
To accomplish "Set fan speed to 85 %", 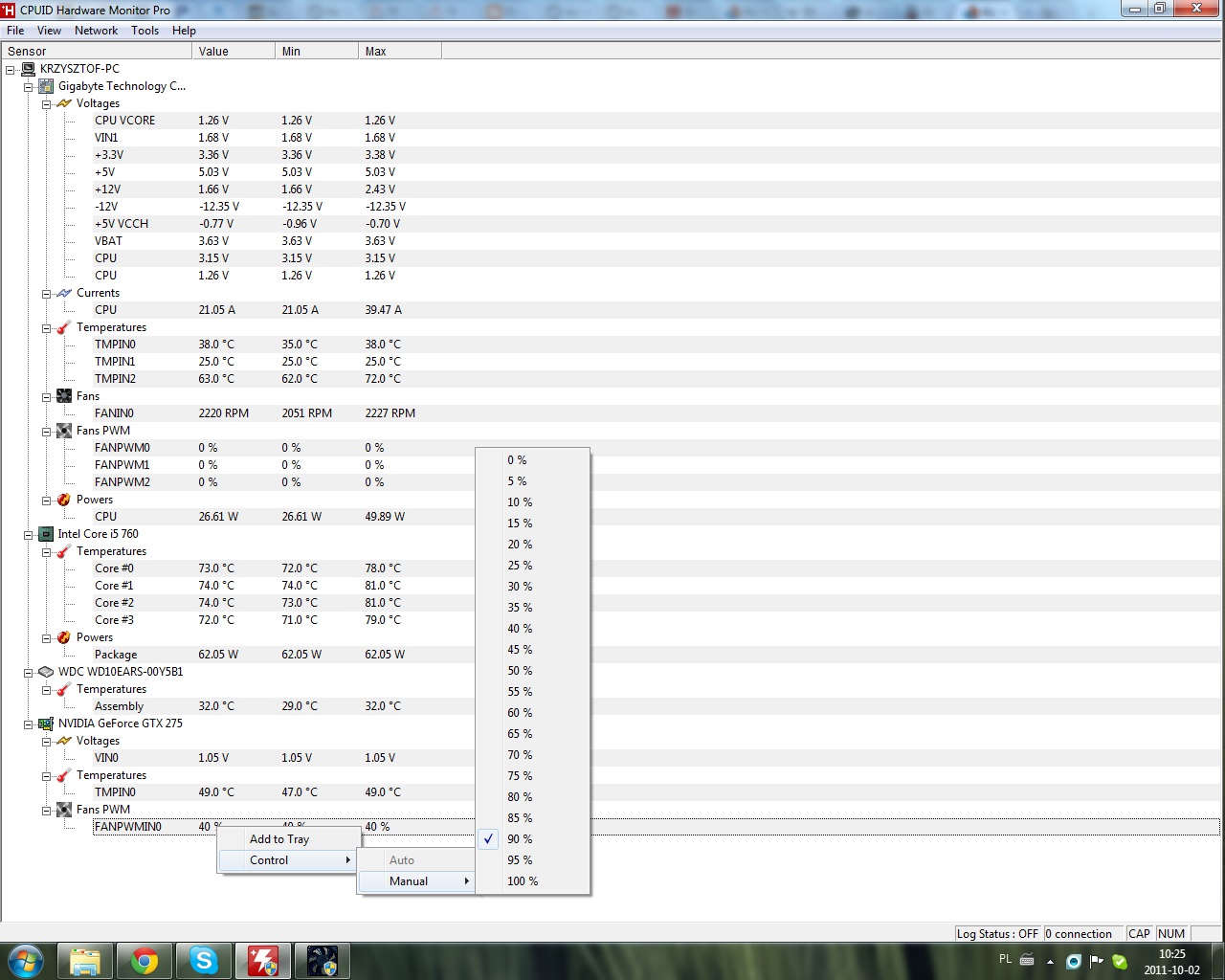I will click(x=532, y=818).
